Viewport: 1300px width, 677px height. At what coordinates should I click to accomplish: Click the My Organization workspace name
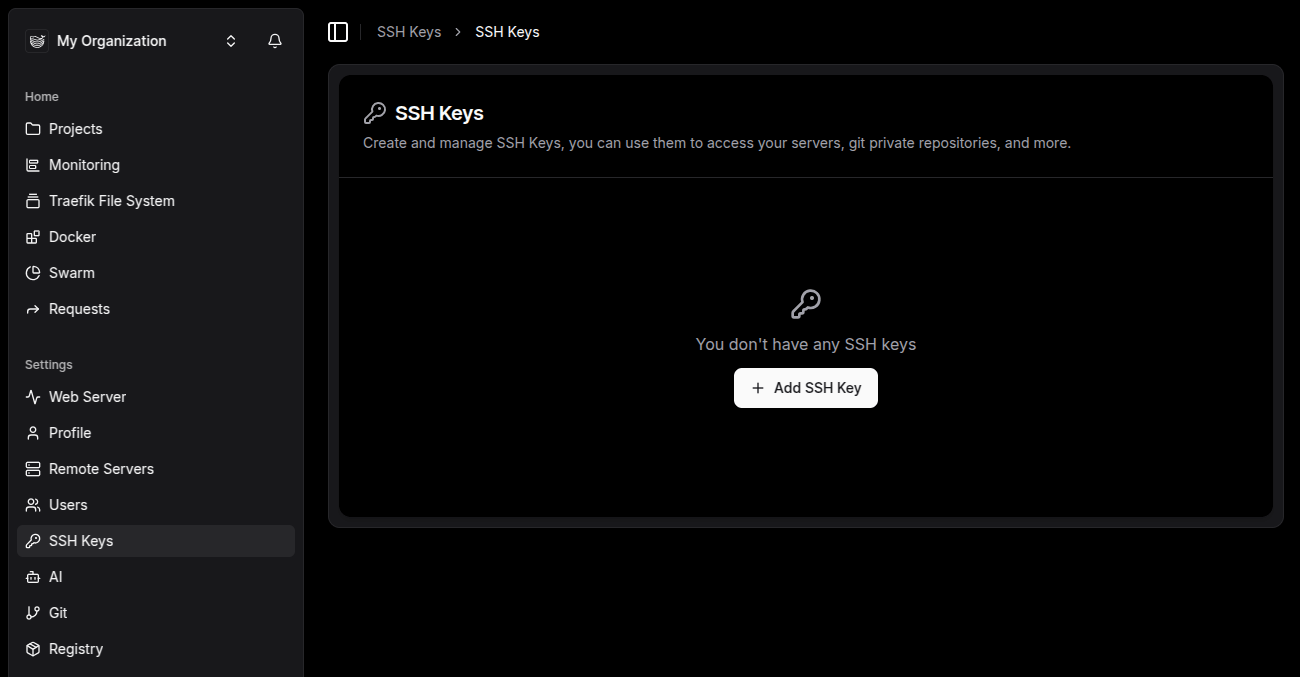pos(111,40)
